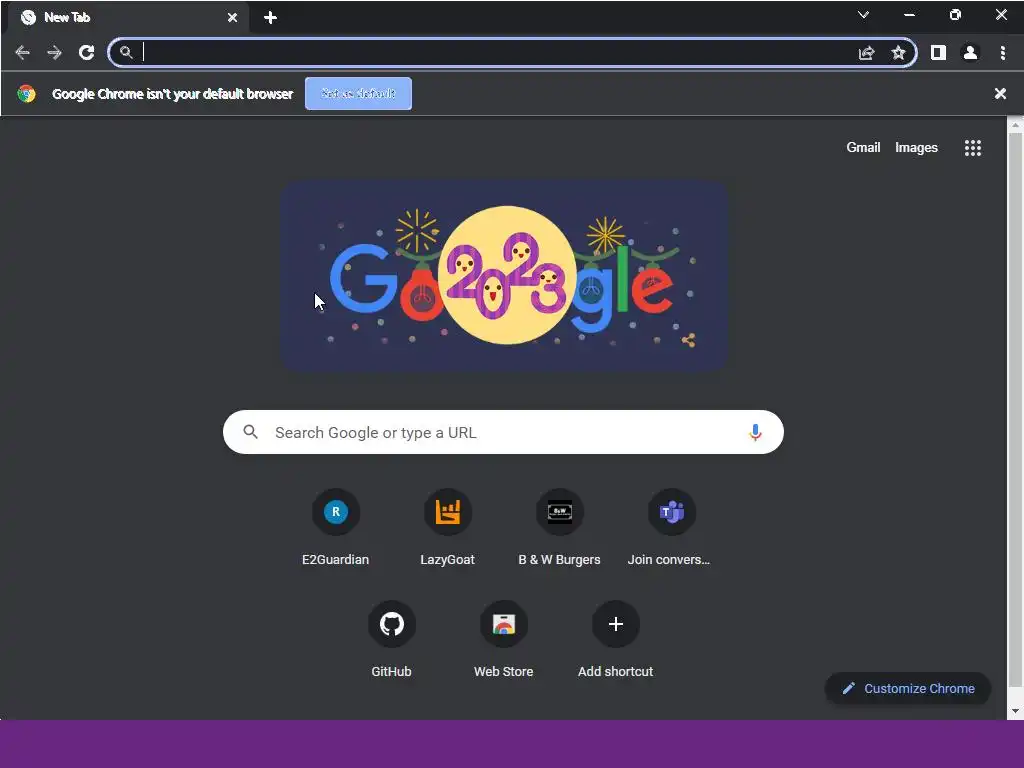Close the New Tab tab
The image size is (1024, 768).
point(232,18)
